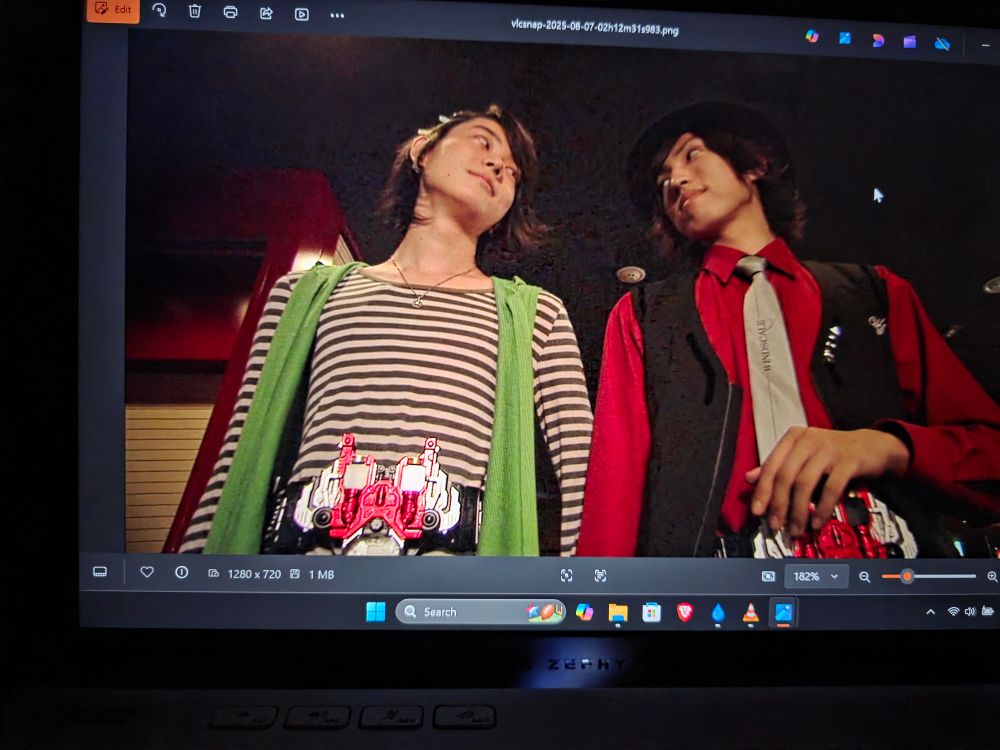Click the Edit button in Photos

click(113, 10)
